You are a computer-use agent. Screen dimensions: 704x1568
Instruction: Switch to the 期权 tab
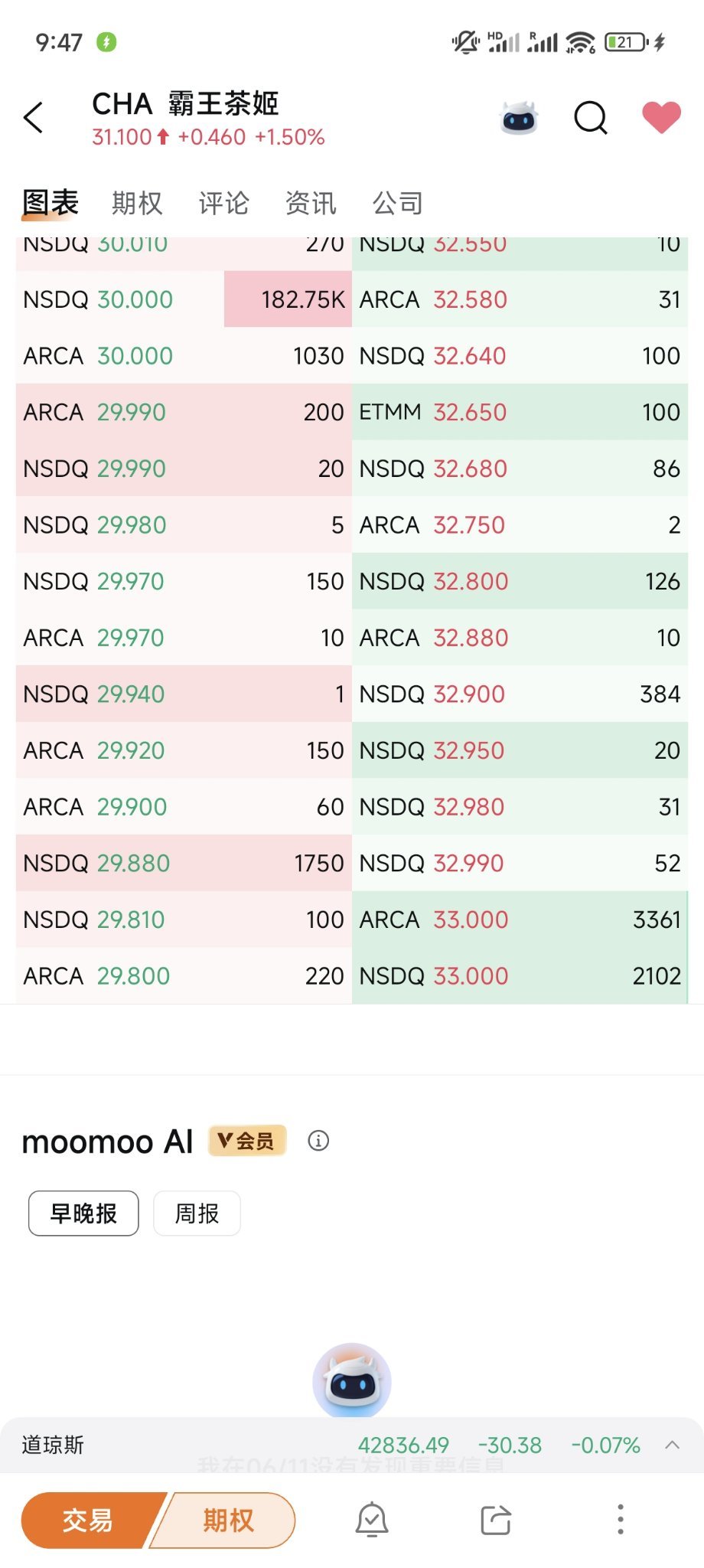(x=137, y=203)
